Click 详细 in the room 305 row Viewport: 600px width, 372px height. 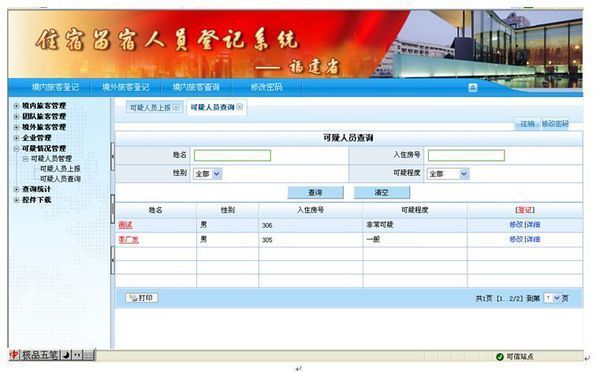click(533, 239)
